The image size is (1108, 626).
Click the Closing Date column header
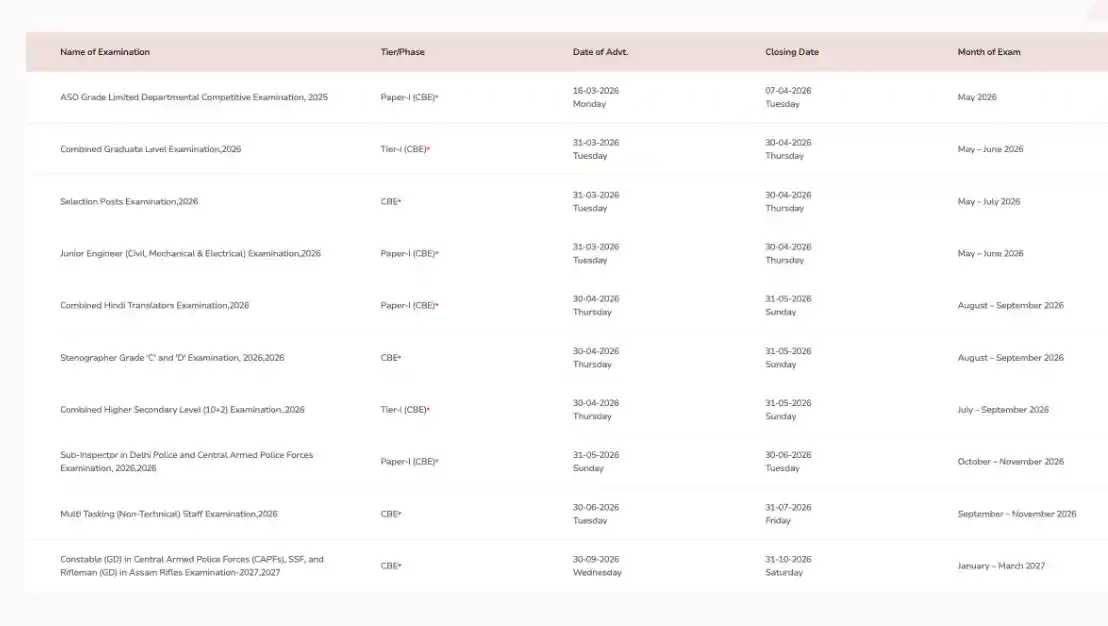pyautogui.click(x=792, y=52)
